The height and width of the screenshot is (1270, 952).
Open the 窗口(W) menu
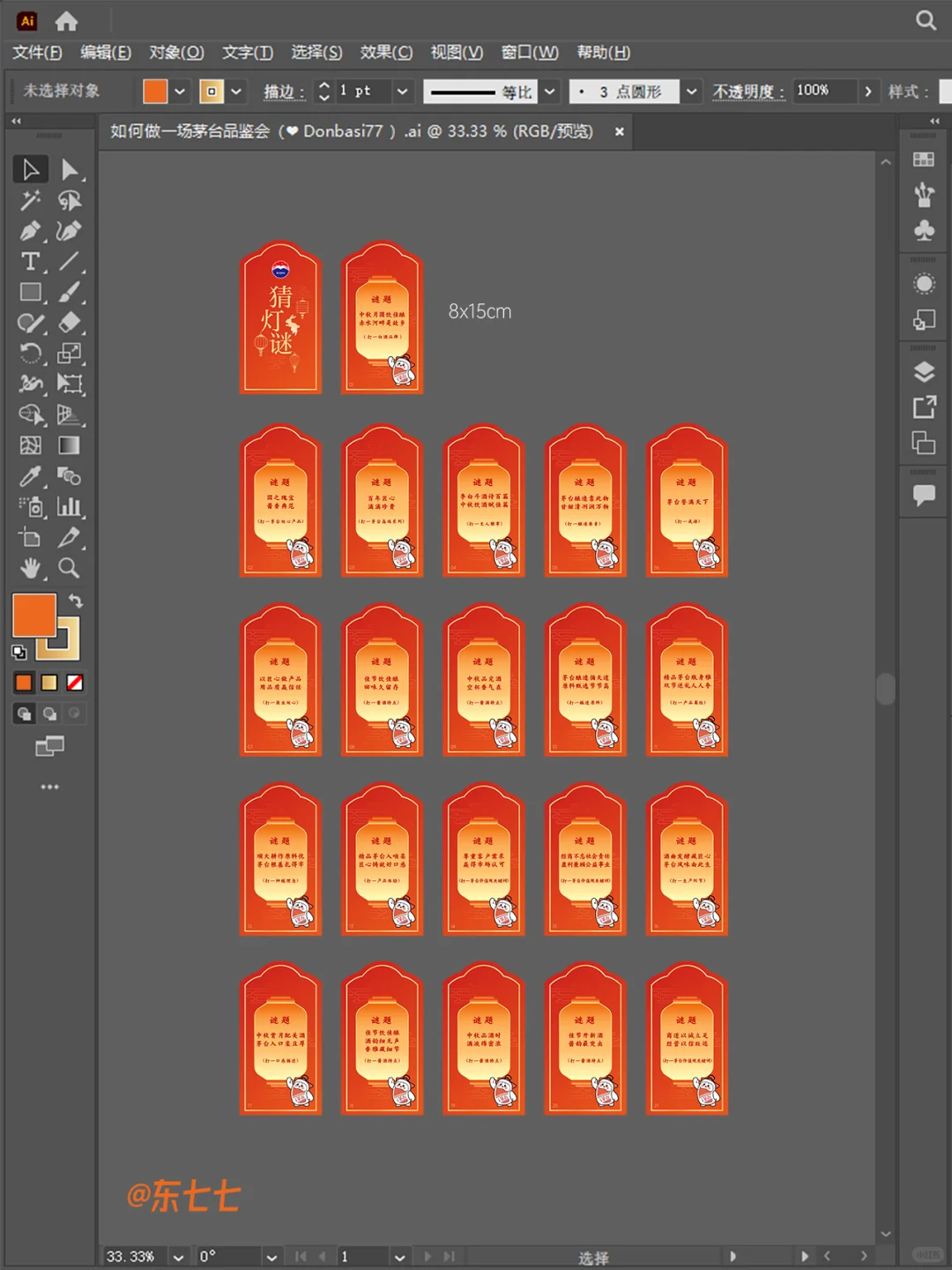[x=530, y=52]
